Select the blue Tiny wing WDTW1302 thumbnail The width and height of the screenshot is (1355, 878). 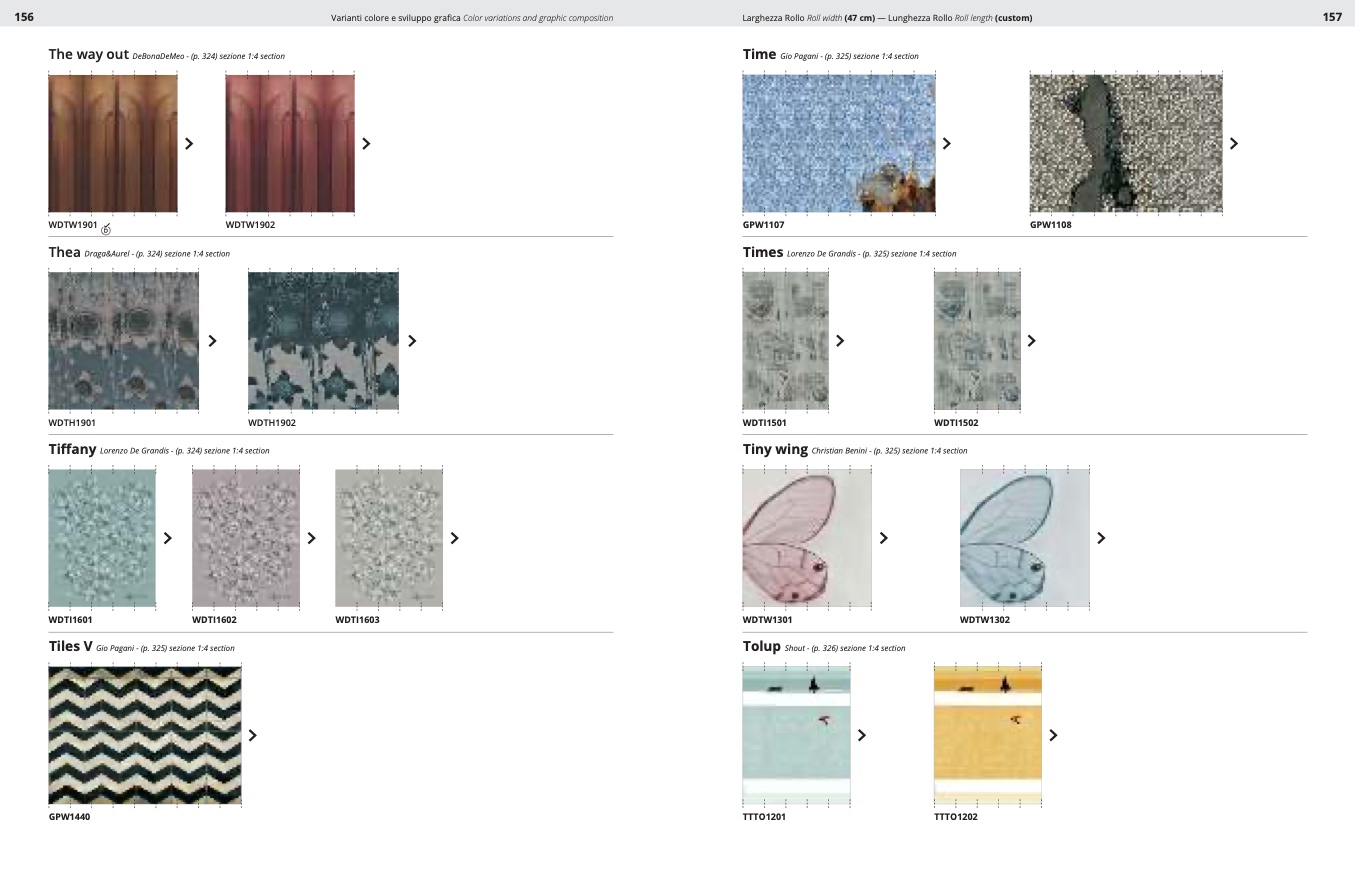pyautogui.click(x=1024, y=538)
